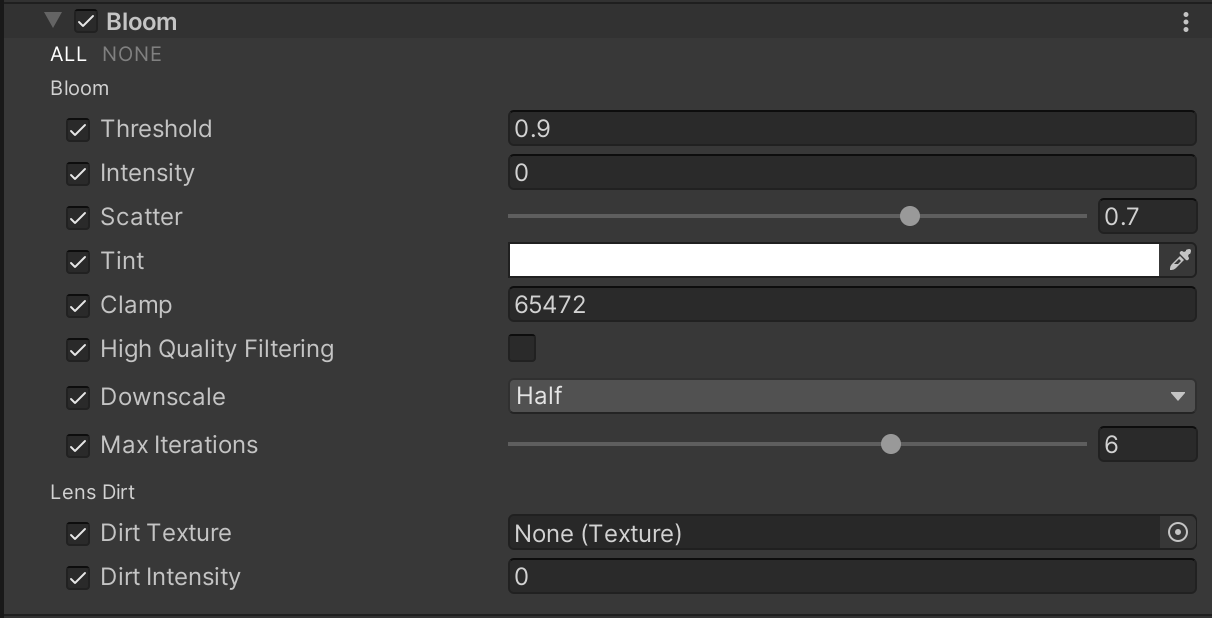This screenshot has height=618, width=1212.
Task: Click the Tint eyedropper color picker icon
Action: pos(1180,261)
